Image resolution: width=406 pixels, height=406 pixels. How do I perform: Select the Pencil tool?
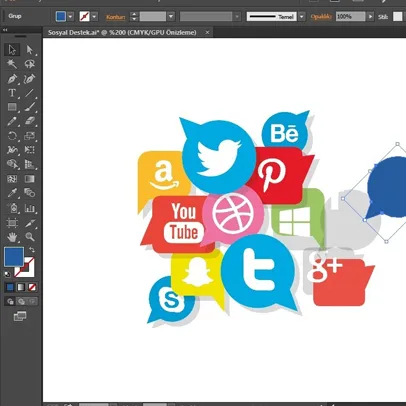click(12, 121)
